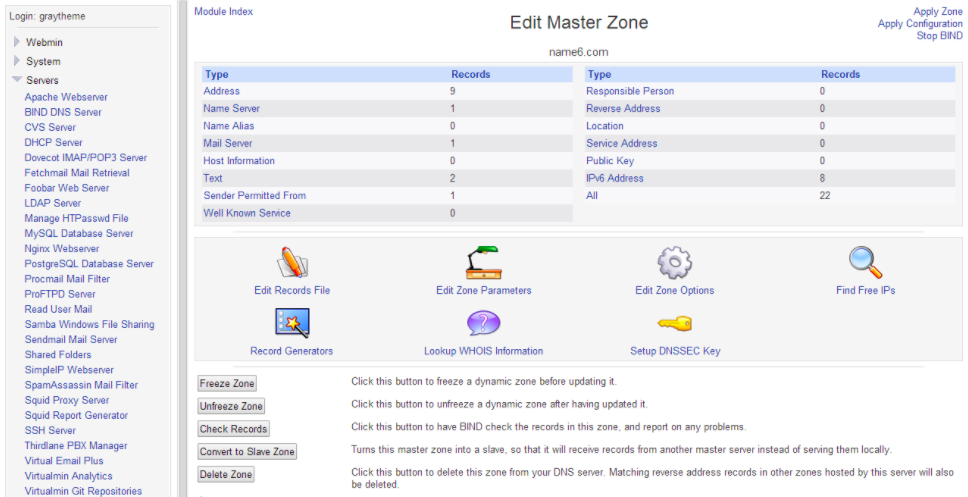Open All records link
The image size is (968, 497).
click(x=592, y=195)
